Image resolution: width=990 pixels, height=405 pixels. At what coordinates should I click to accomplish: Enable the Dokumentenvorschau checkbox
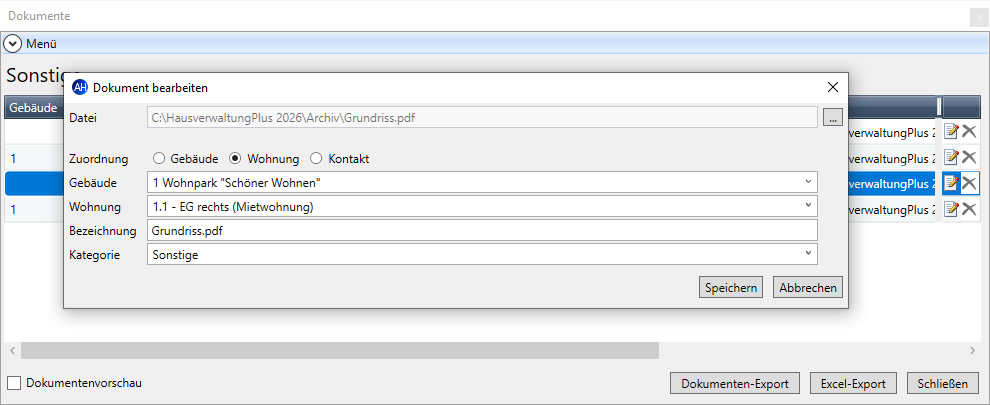tap(15, 383)
